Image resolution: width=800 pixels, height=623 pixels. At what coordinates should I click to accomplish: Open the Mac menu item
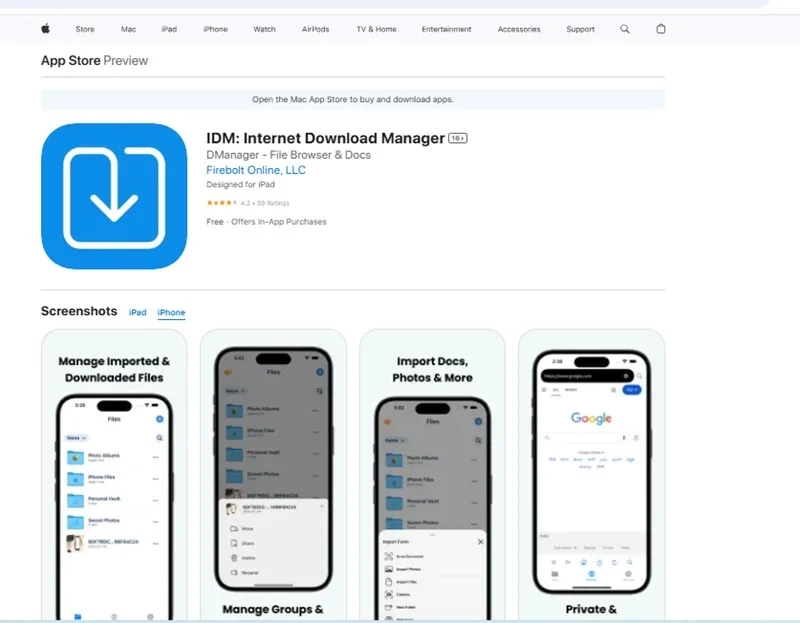click(x=129, y=29)
